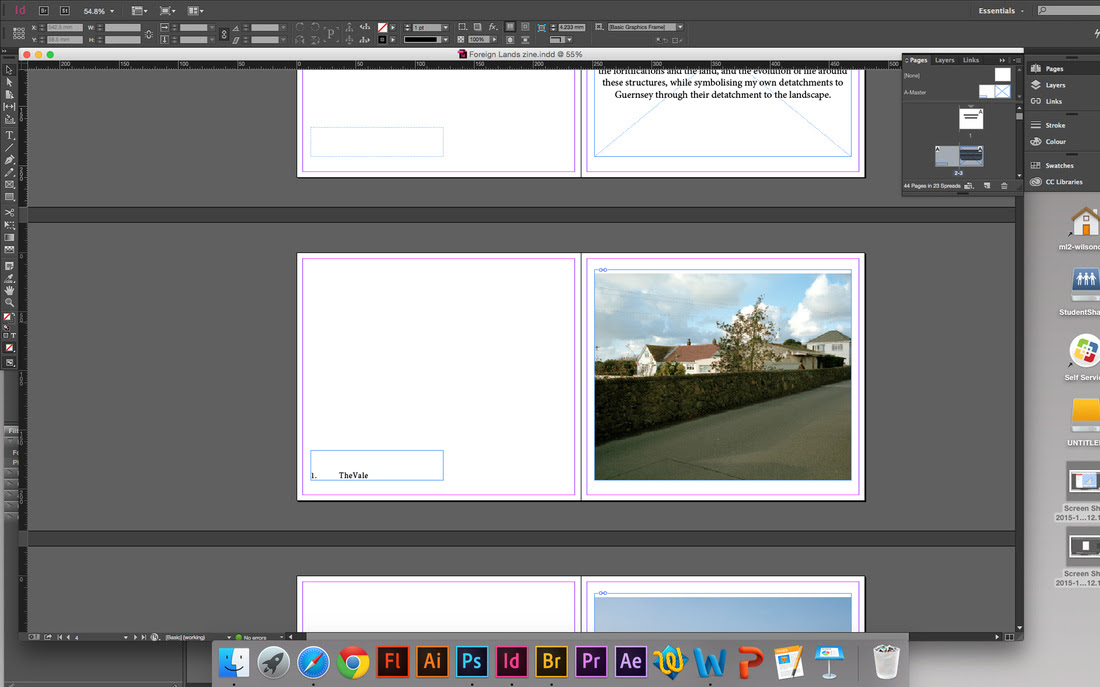Image resolution: width=1100 pixels, height=687 pixels.
Task: Open Screen Mode dropdown in application bar
Action: coord(167,11)
